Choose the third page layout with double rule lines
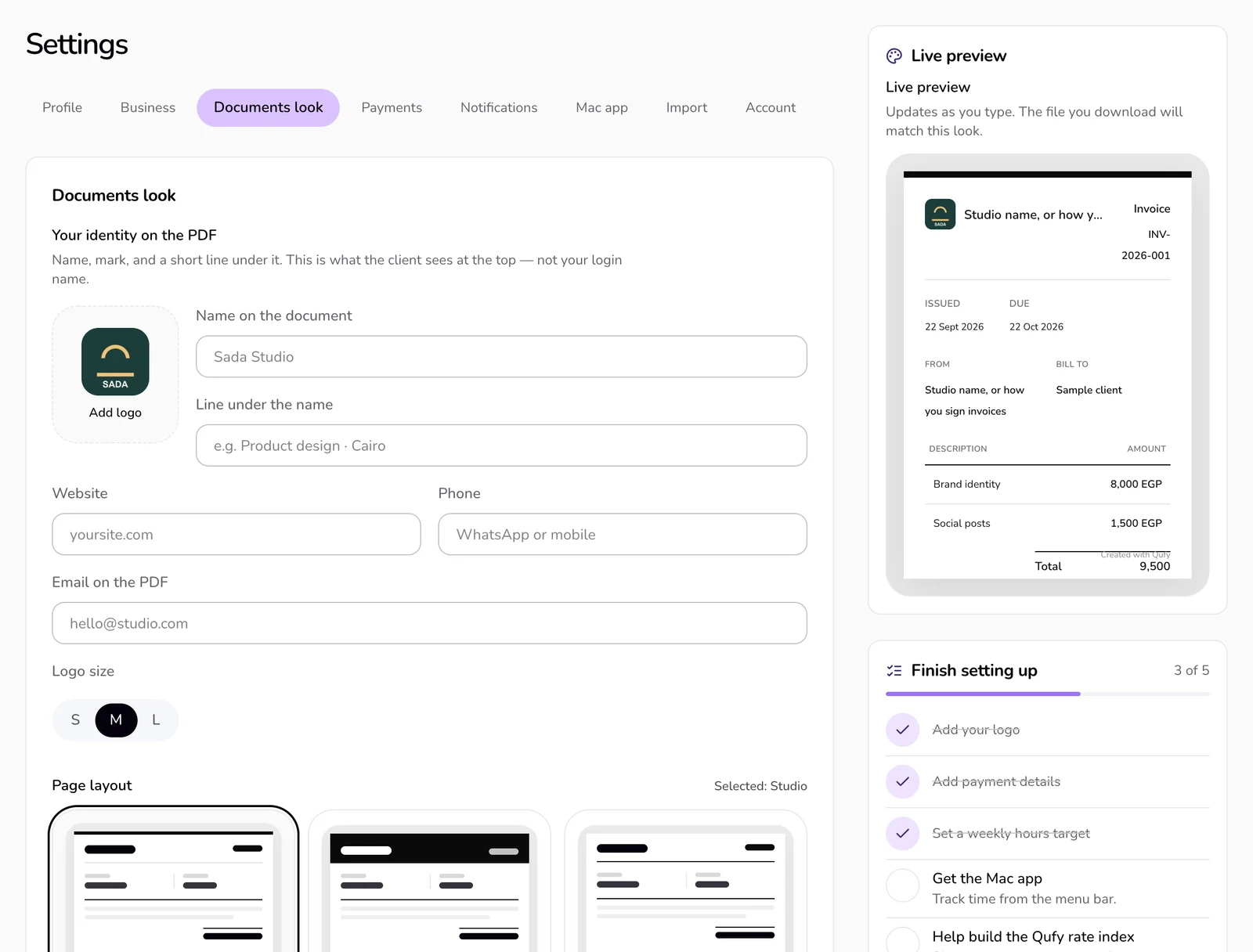 pos(685,882)
